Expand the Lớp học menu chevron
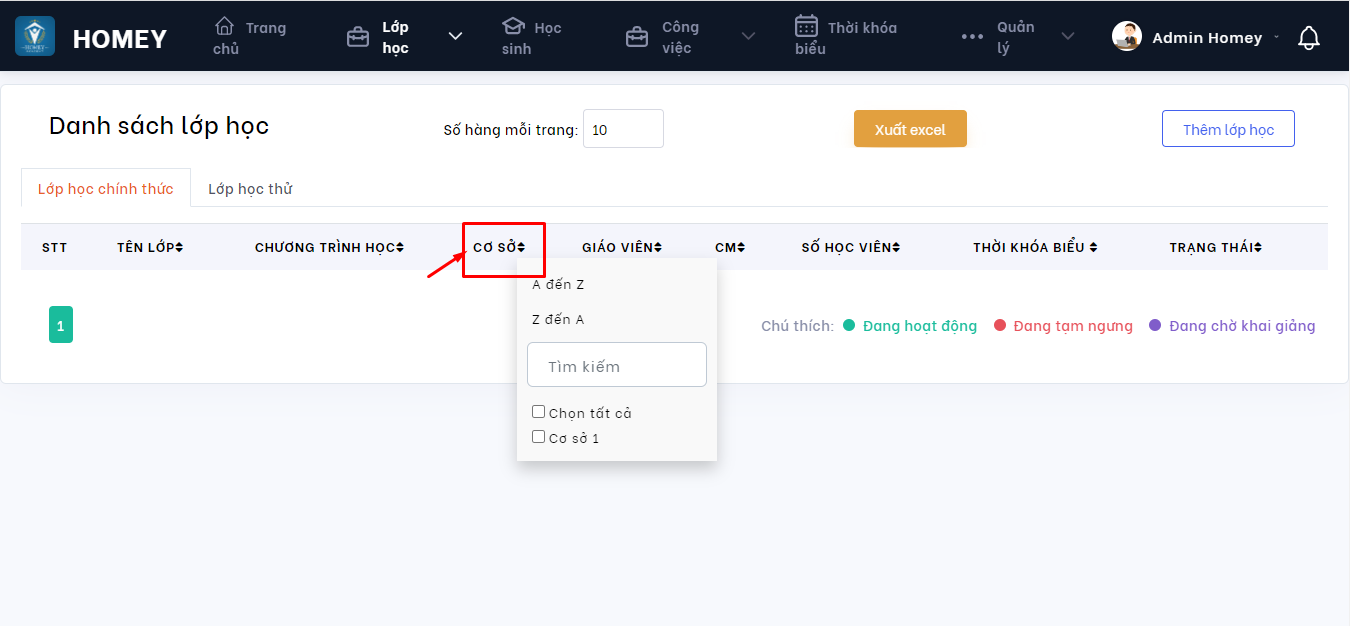 click(455, 37)
